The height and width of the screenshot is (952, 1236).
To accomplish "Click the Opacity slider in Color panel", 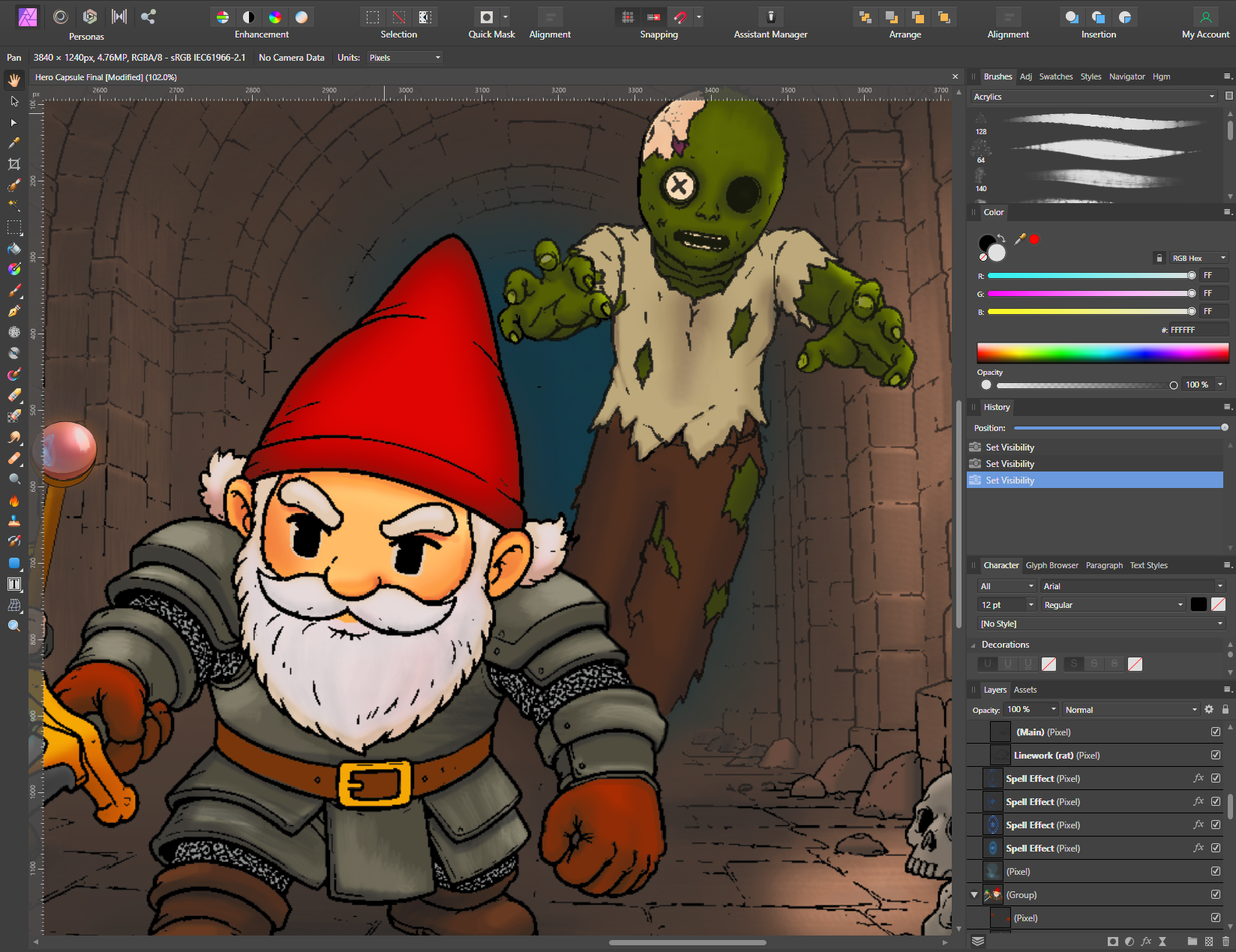I will (1085, 385).
